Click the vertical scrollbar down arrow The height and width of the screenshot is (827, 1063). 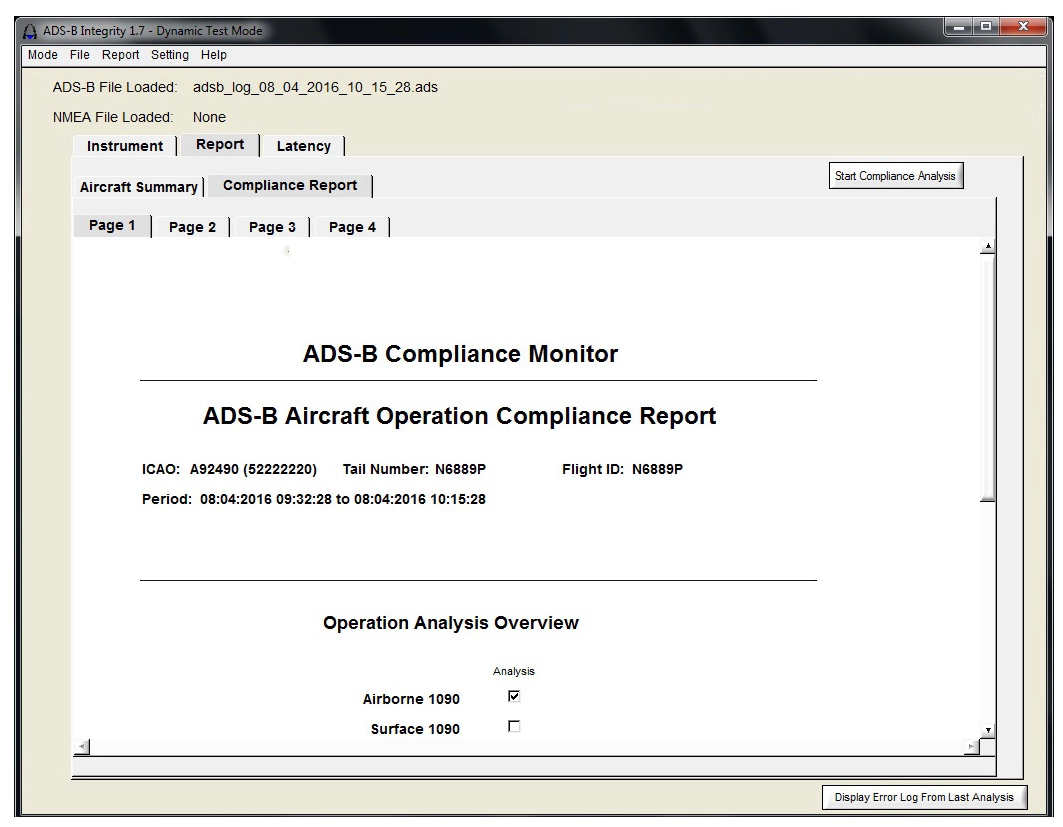click(x=988, y=730)
